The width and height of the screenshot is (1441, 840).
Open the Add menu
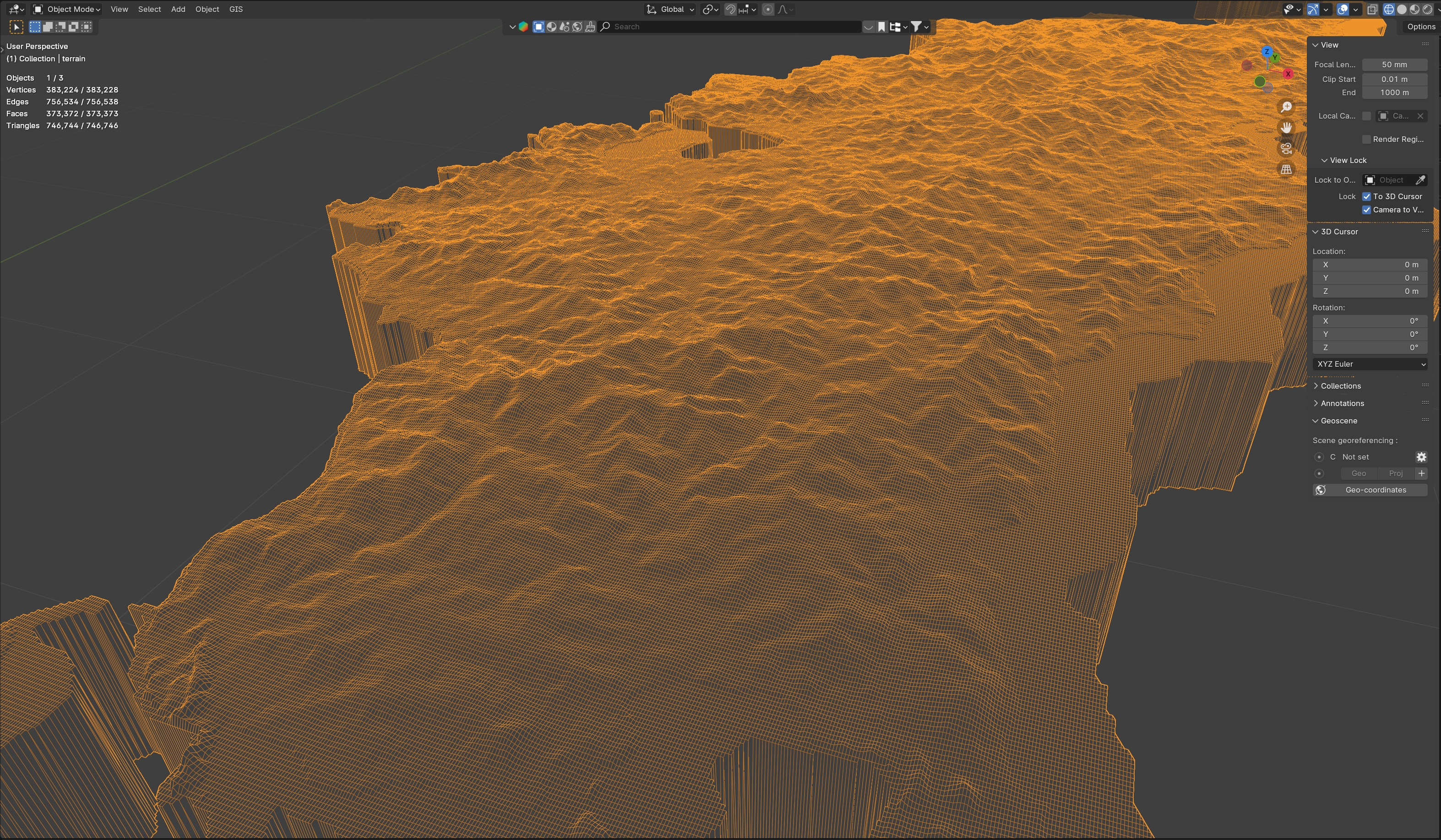coord(178,9)
